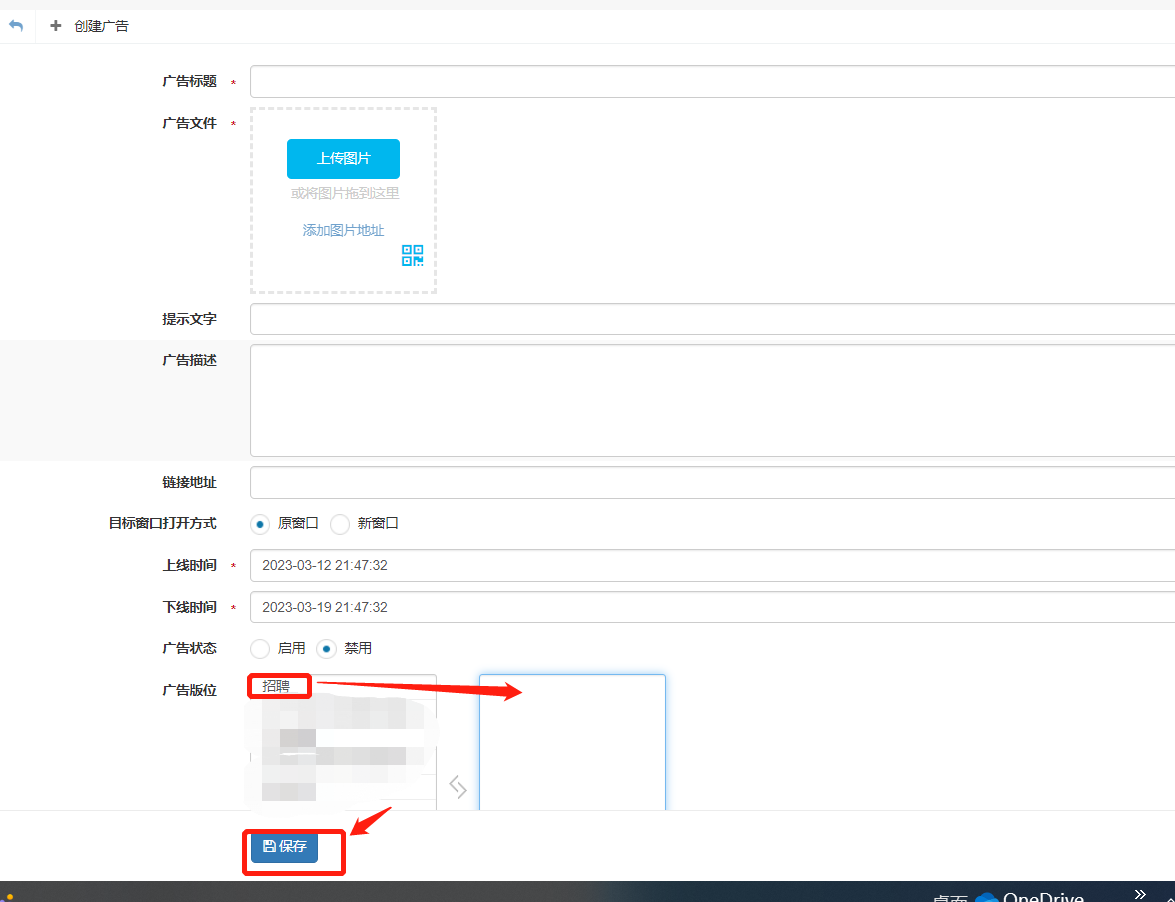This screenshot has height=902, width=1175.
Task: Select the 新窗口 radio button
Action: click(340, 523)
